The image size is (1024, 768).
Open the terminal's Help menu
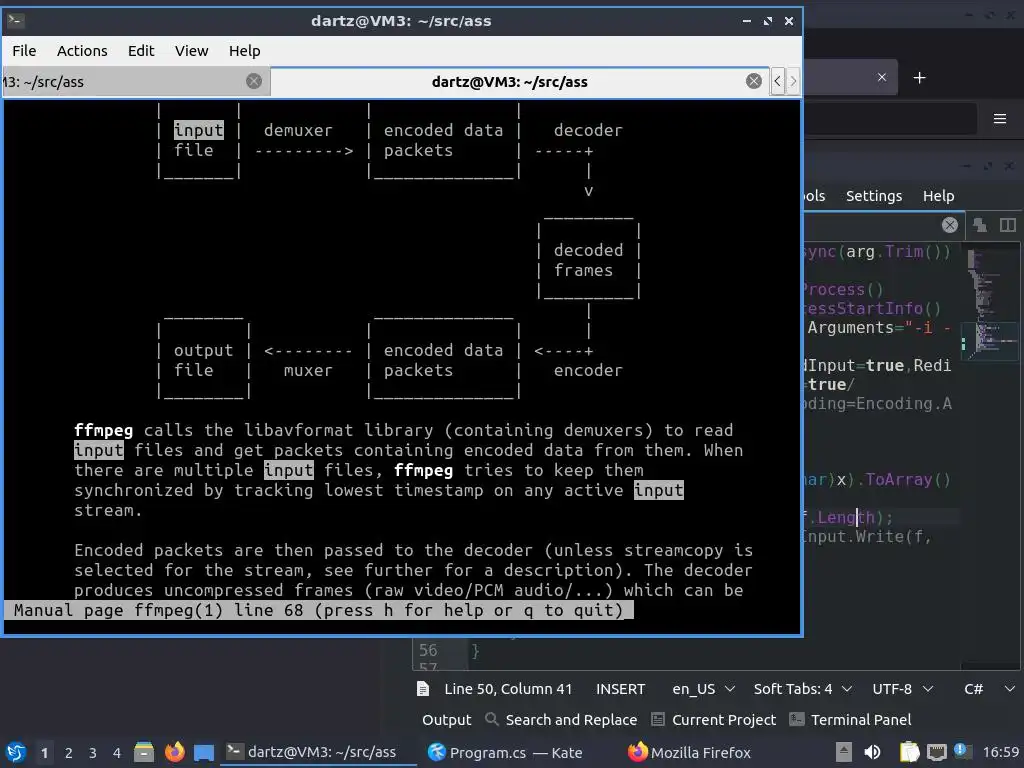[x=244, y=51]
